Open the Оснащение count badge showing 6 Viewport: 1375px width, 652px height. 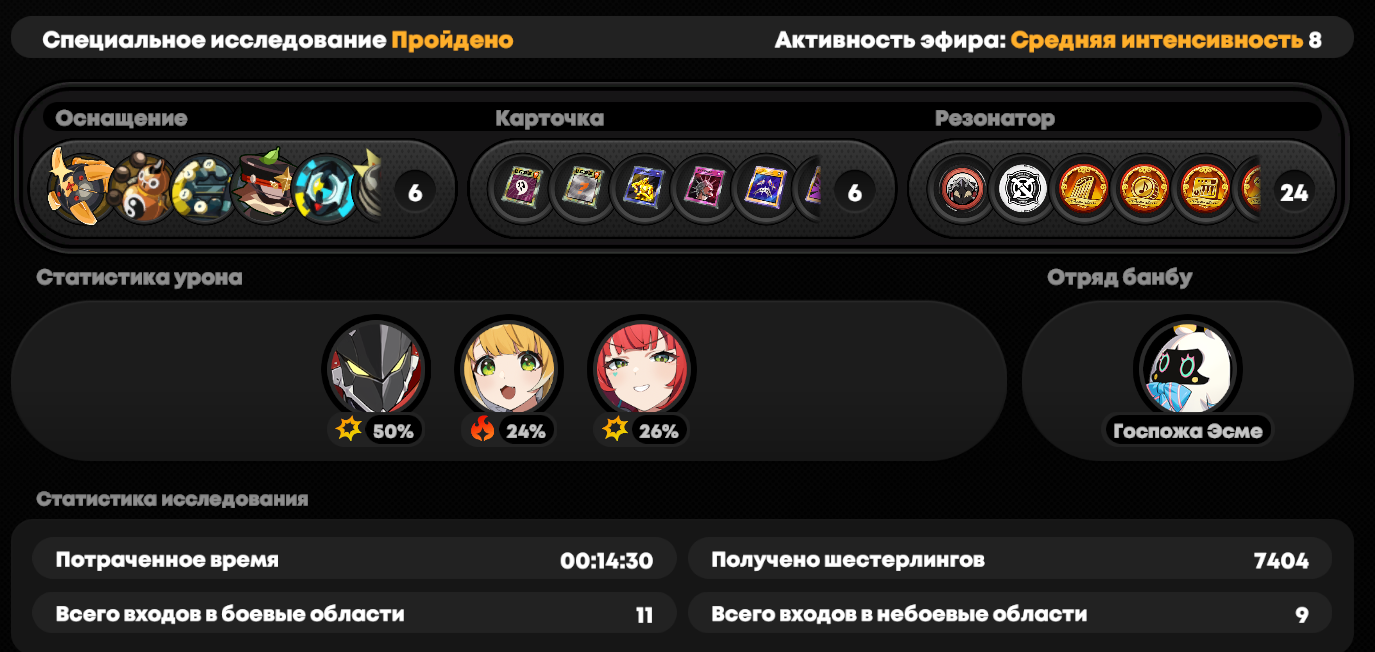point(415,192)
